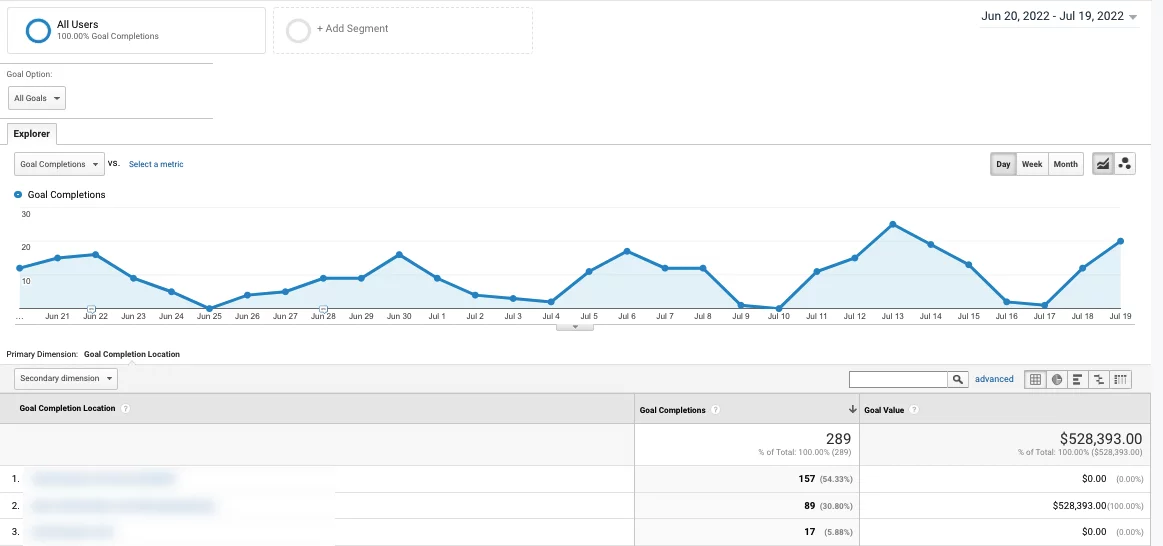
Task: Open the All Goals dropdown
Action: [38, 98]
